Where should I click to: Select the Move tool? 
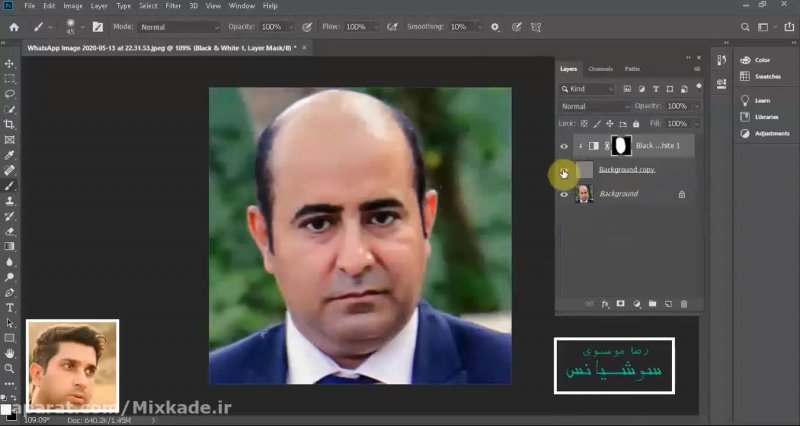coord(10,63)
